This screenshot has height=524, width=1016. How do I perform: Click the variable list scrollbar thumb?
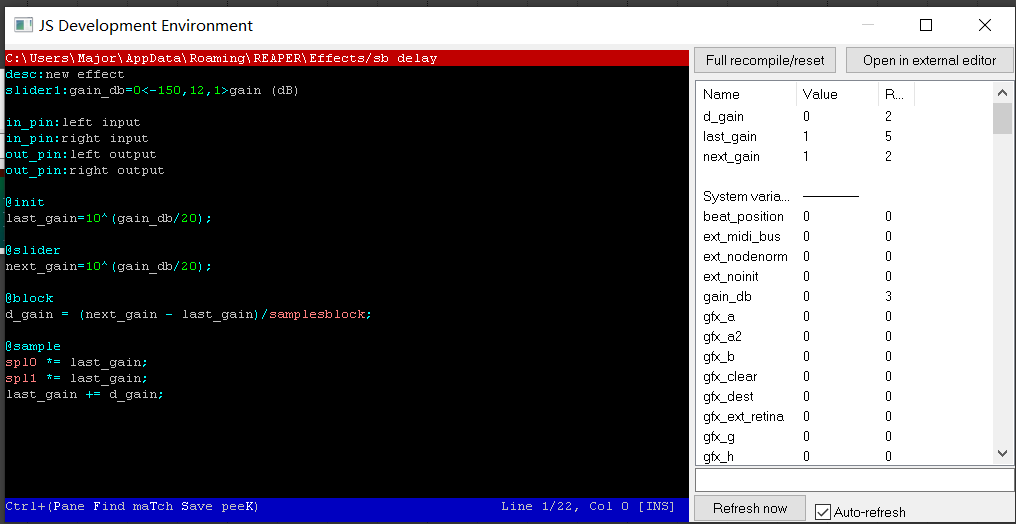click(1002, 118)
